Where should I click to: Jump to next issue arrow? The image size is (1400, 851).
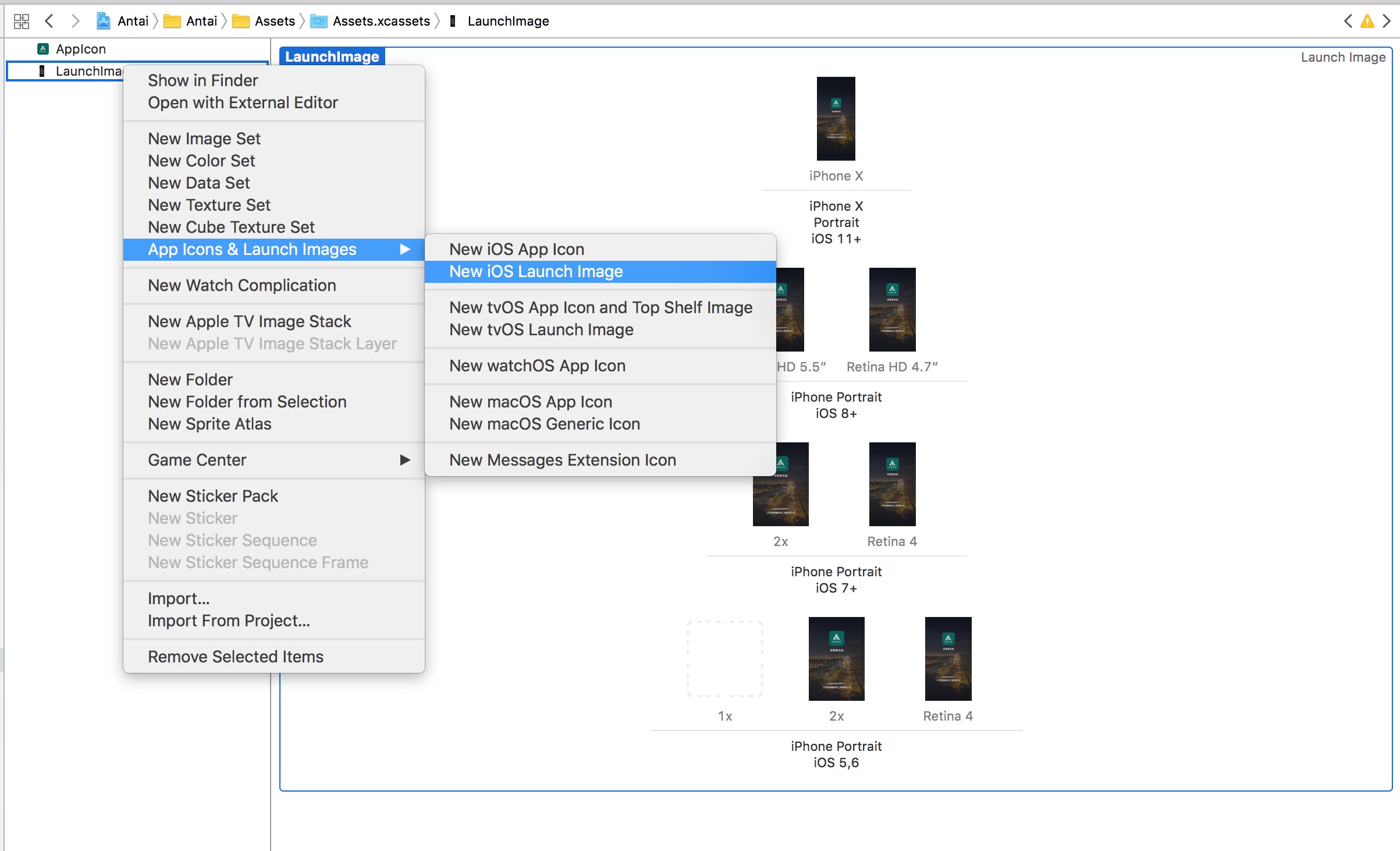tap(1387, 22)
